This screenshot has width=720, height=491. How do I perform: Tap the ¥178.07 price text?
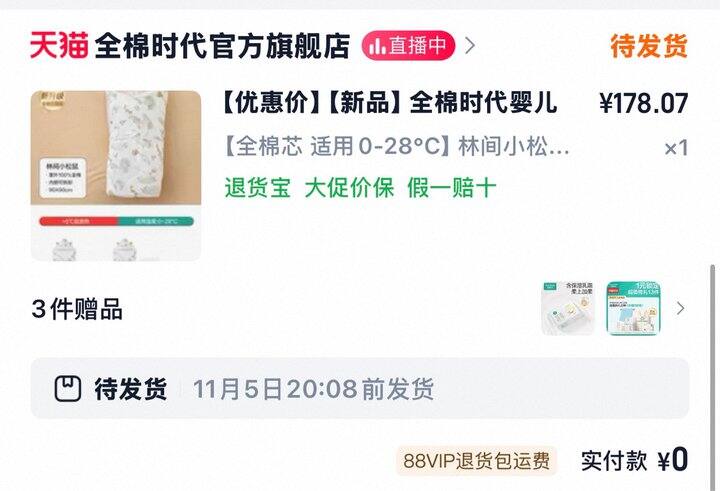point(643,103)
